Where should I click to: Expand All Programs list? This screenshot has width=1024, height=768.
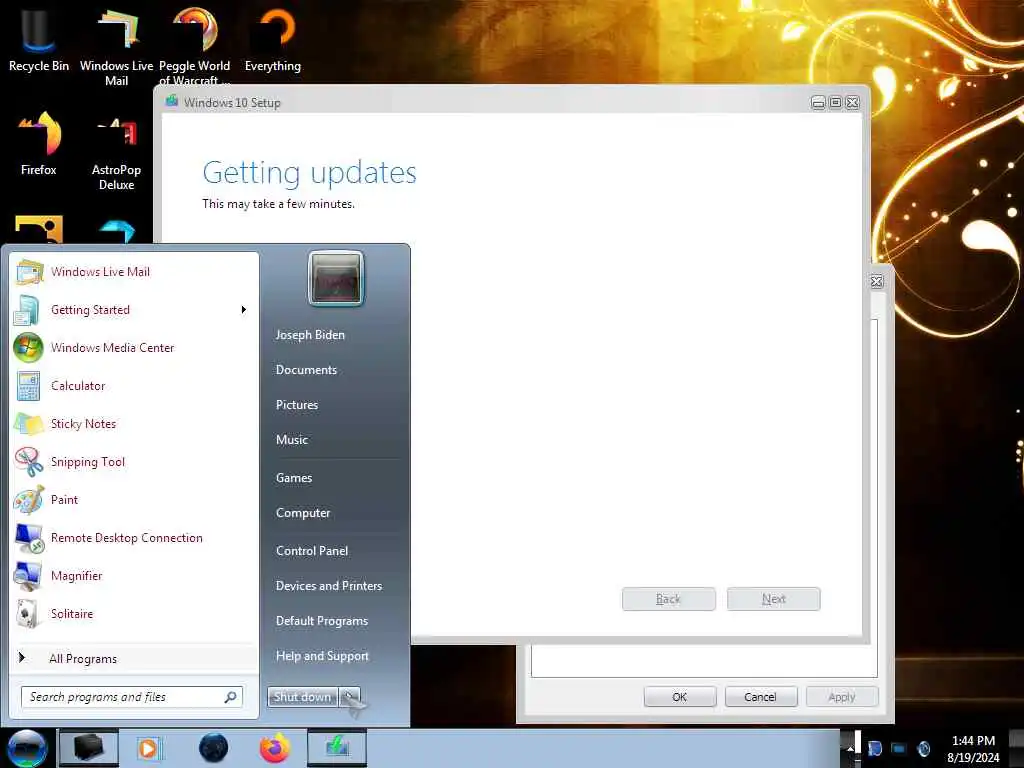[x=135, y=658]
